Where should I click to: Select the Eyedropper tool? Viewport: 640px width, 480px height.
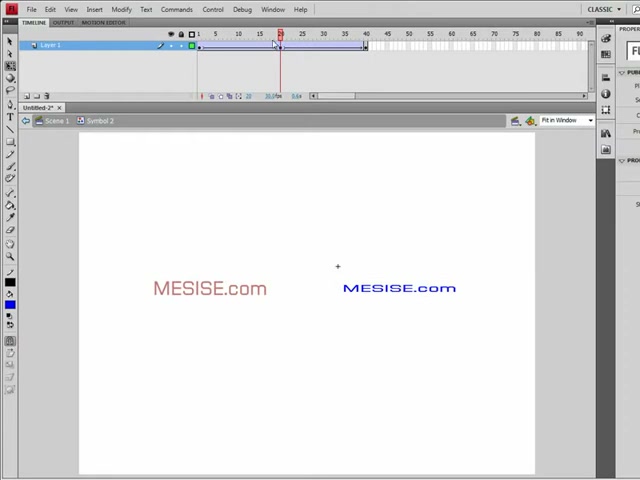point(10,218)
